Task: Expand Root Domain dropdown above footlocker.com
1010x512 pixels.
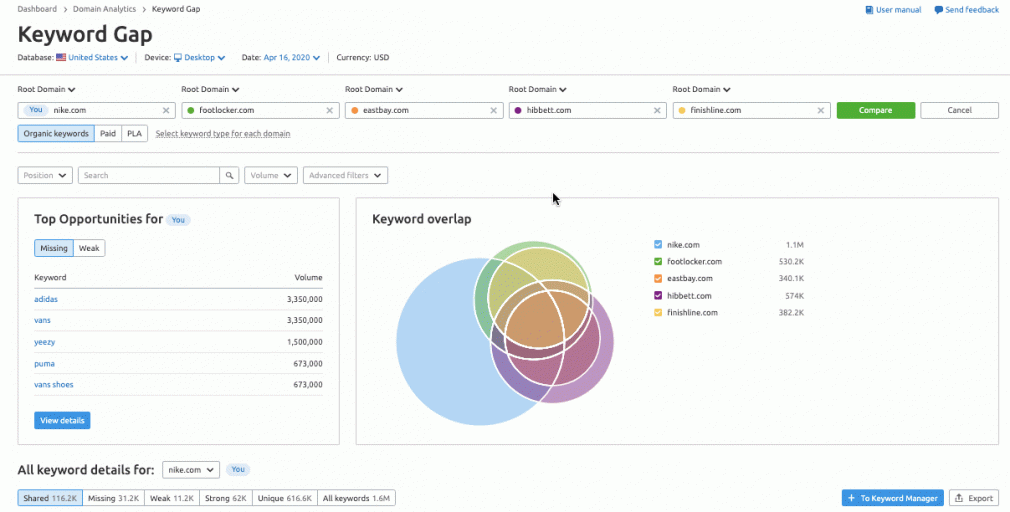Action: 210,90
